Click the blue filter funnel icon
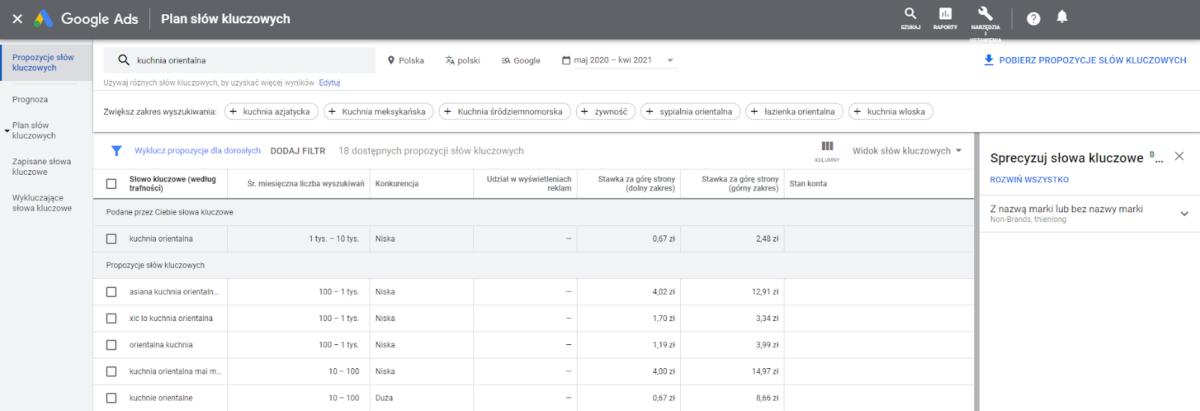 [116, 151]
